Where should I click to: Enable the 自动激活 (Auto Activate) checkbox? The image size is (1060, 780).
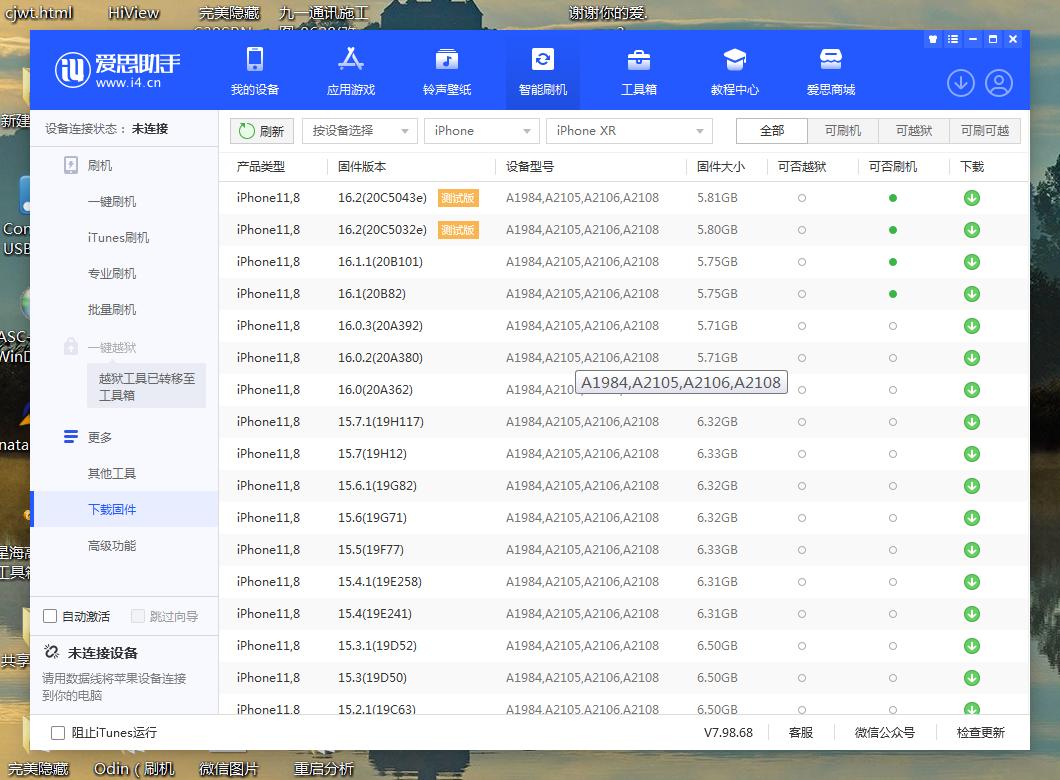48,616
